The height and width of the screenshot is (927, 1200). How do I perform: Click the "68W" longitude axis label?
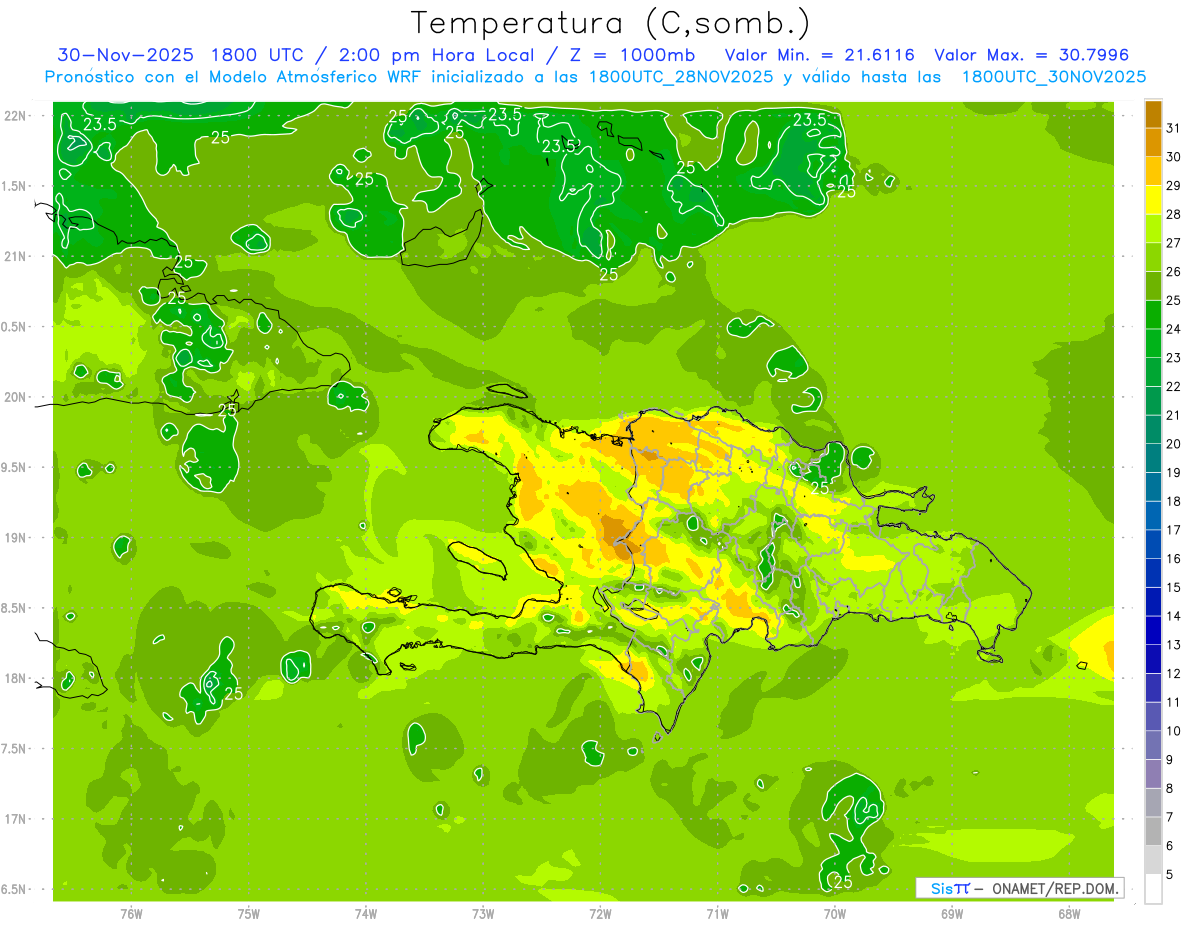tap(1069, 914)
